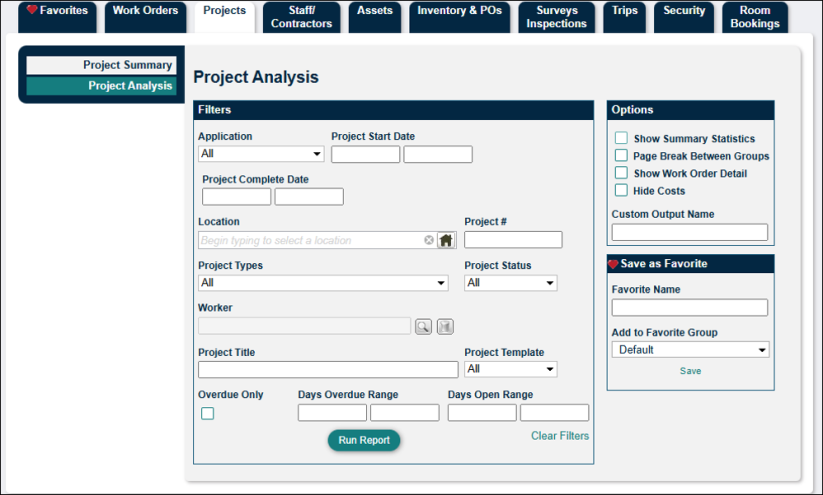Go to the Security tab
Screen dimensions: 823x495
[684, 17]
